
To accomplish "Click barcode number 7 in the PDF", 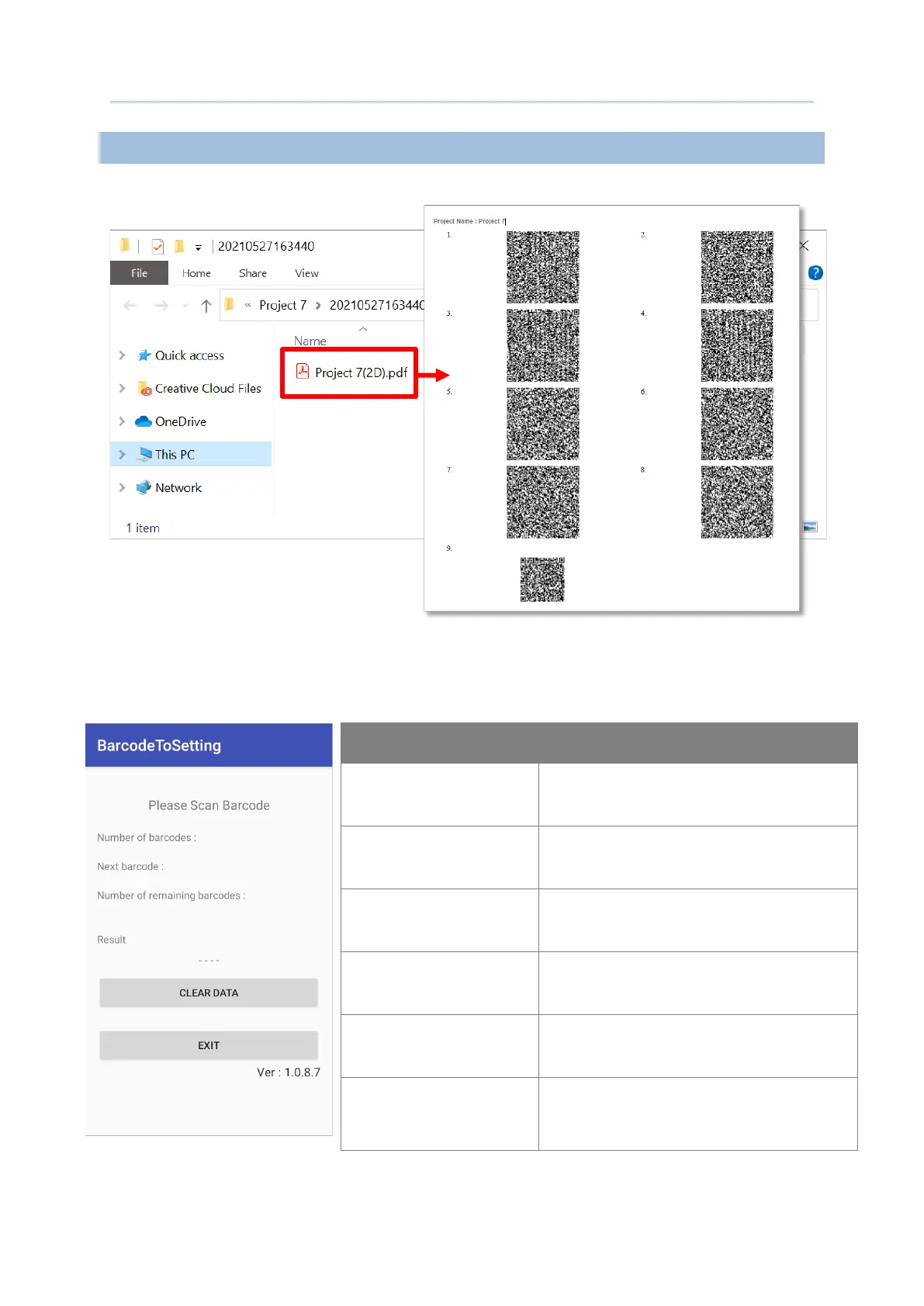I will 543,502.
